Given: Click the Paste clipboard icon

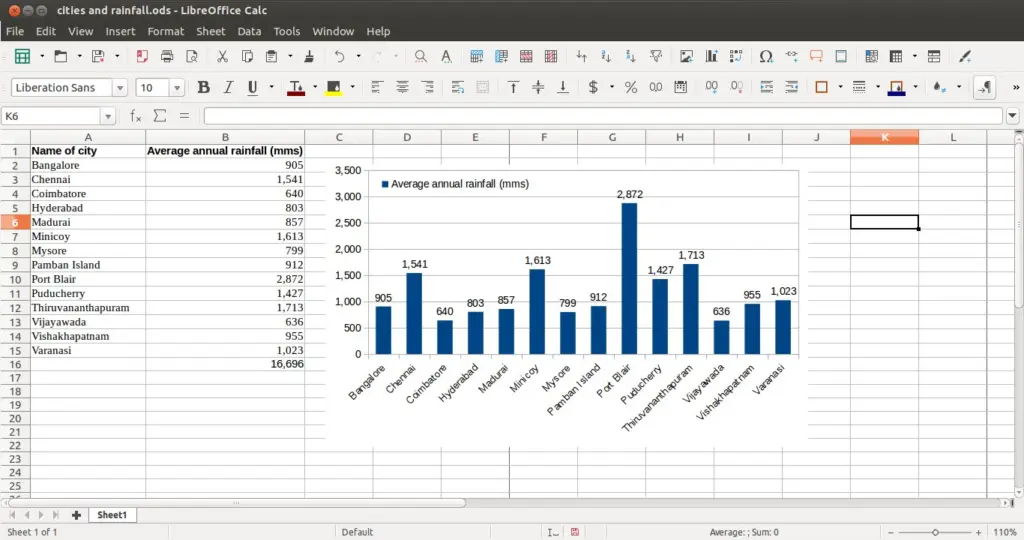Looking at the screenshot, I should pyautogui.click(x=272, y=57).
